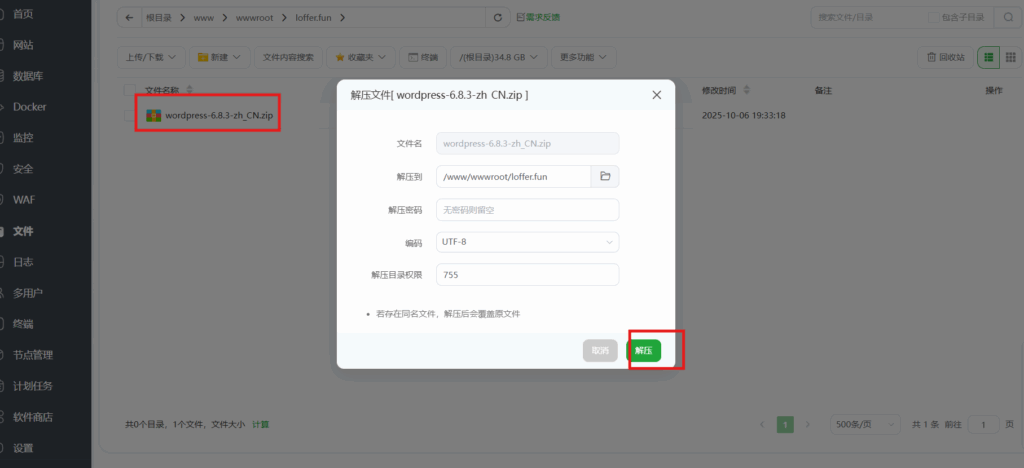1024x468 pixels.
Task: Open 网站 in the sidebar
Action: tap(24, 45)
